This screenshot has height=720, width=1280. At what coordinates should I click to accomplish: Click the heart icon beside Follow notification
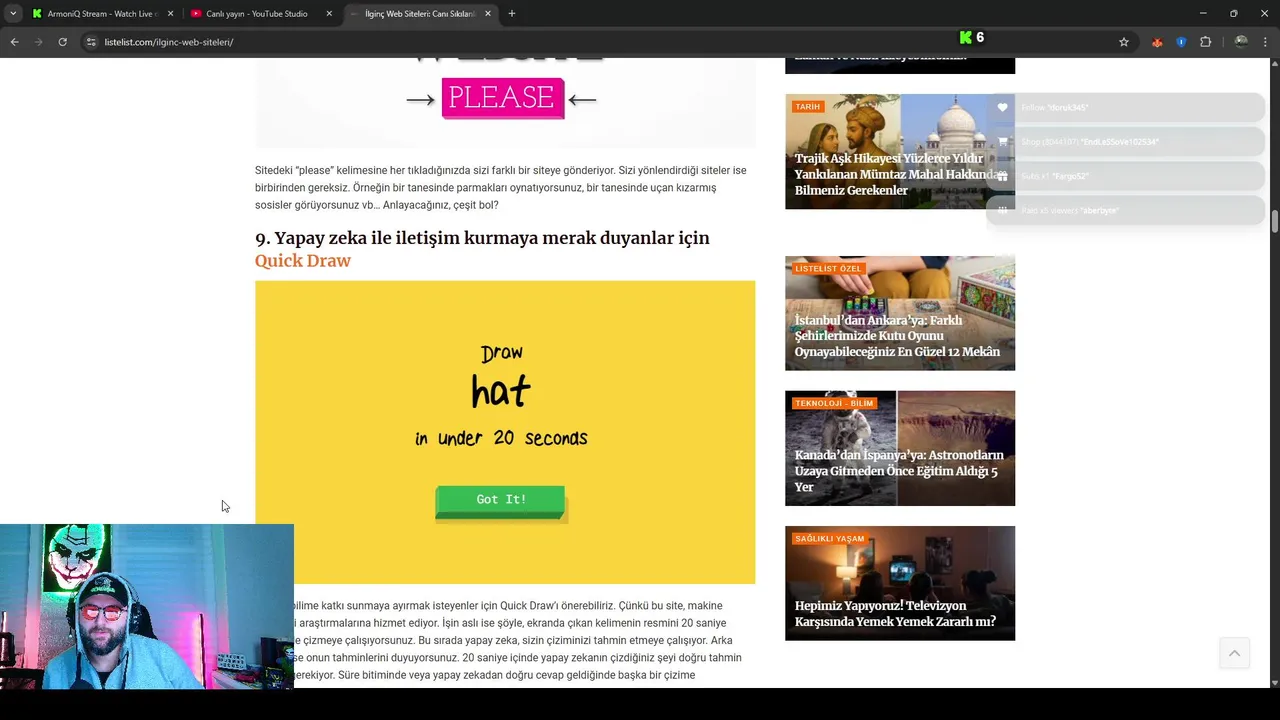(1002, 107)
